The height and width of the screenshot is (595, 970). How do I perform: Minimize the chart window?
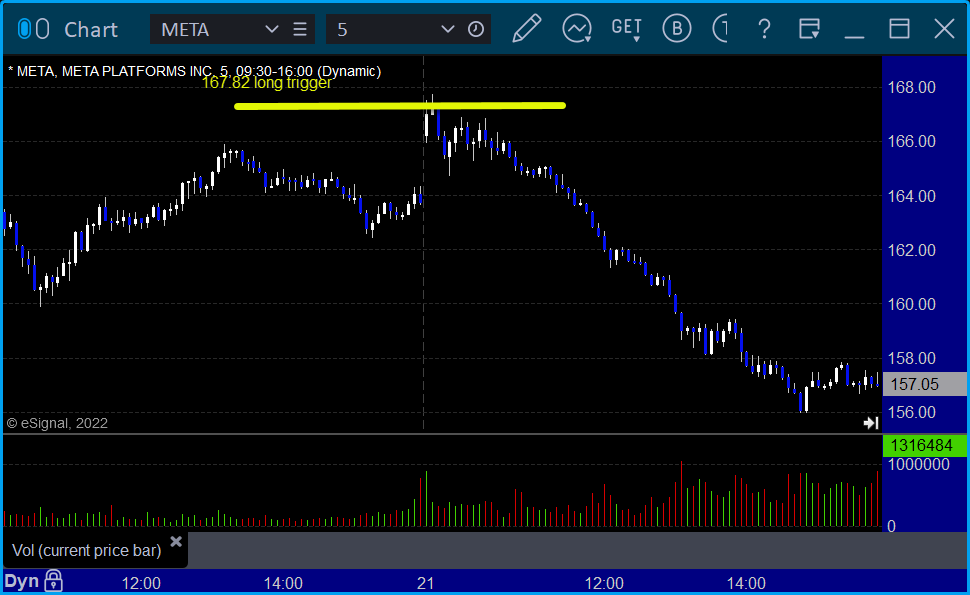[854, 36]
